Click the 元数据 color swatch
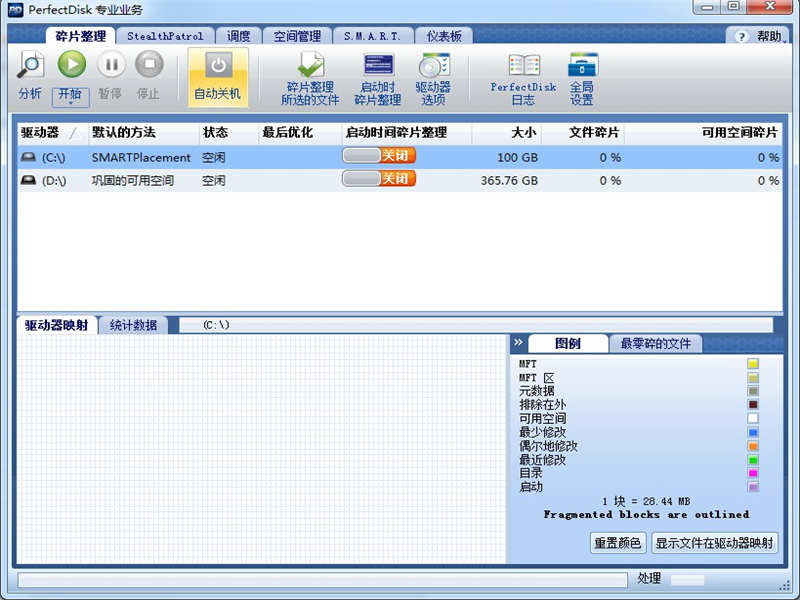 point(753,391)
